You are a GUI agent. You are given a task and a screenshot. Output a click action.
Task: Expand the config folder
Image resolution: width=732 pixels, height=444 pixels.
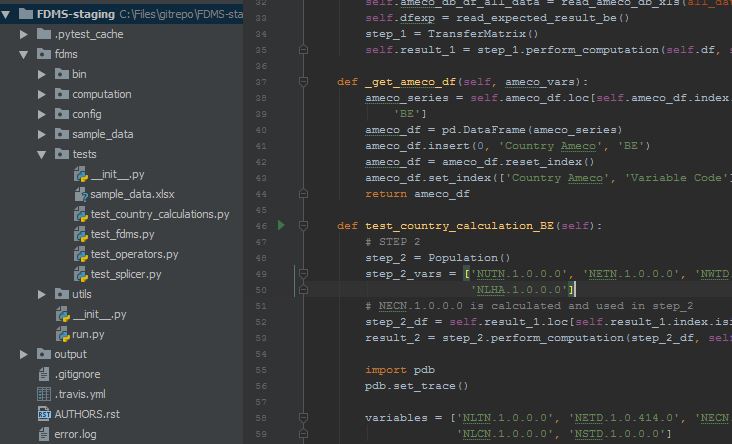[x=42, y=114]
